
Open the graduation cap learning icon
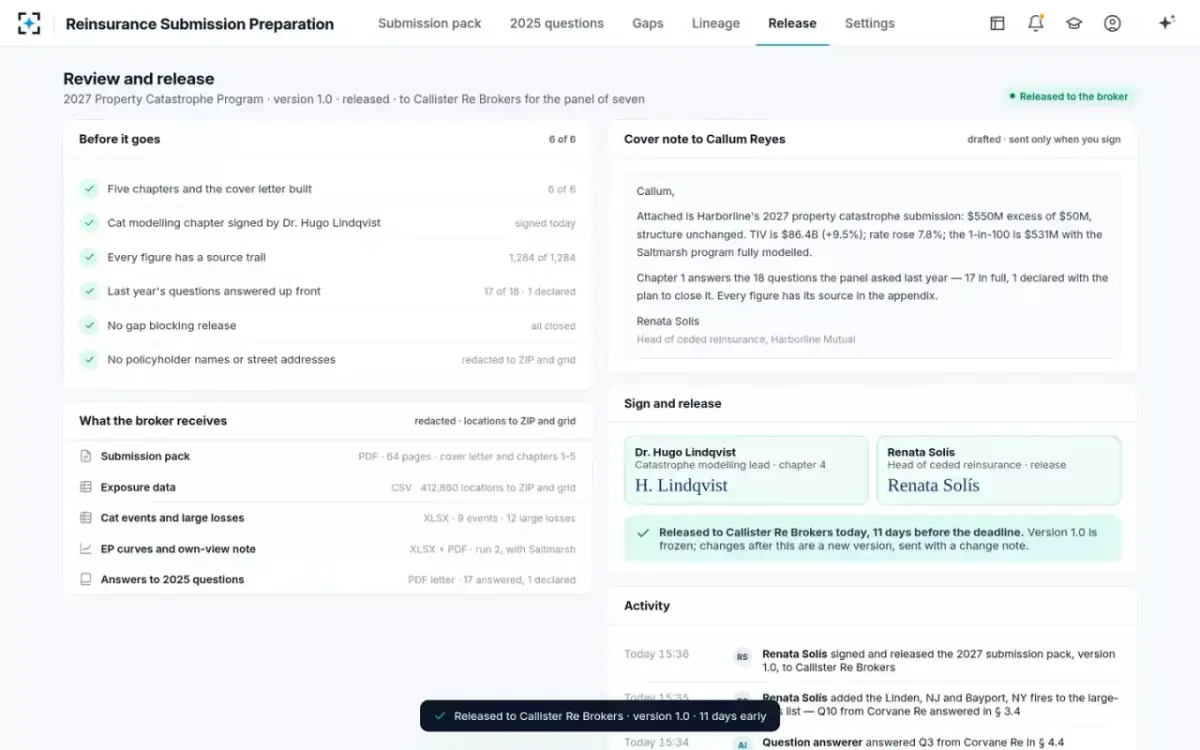(x=1074, y=23)
